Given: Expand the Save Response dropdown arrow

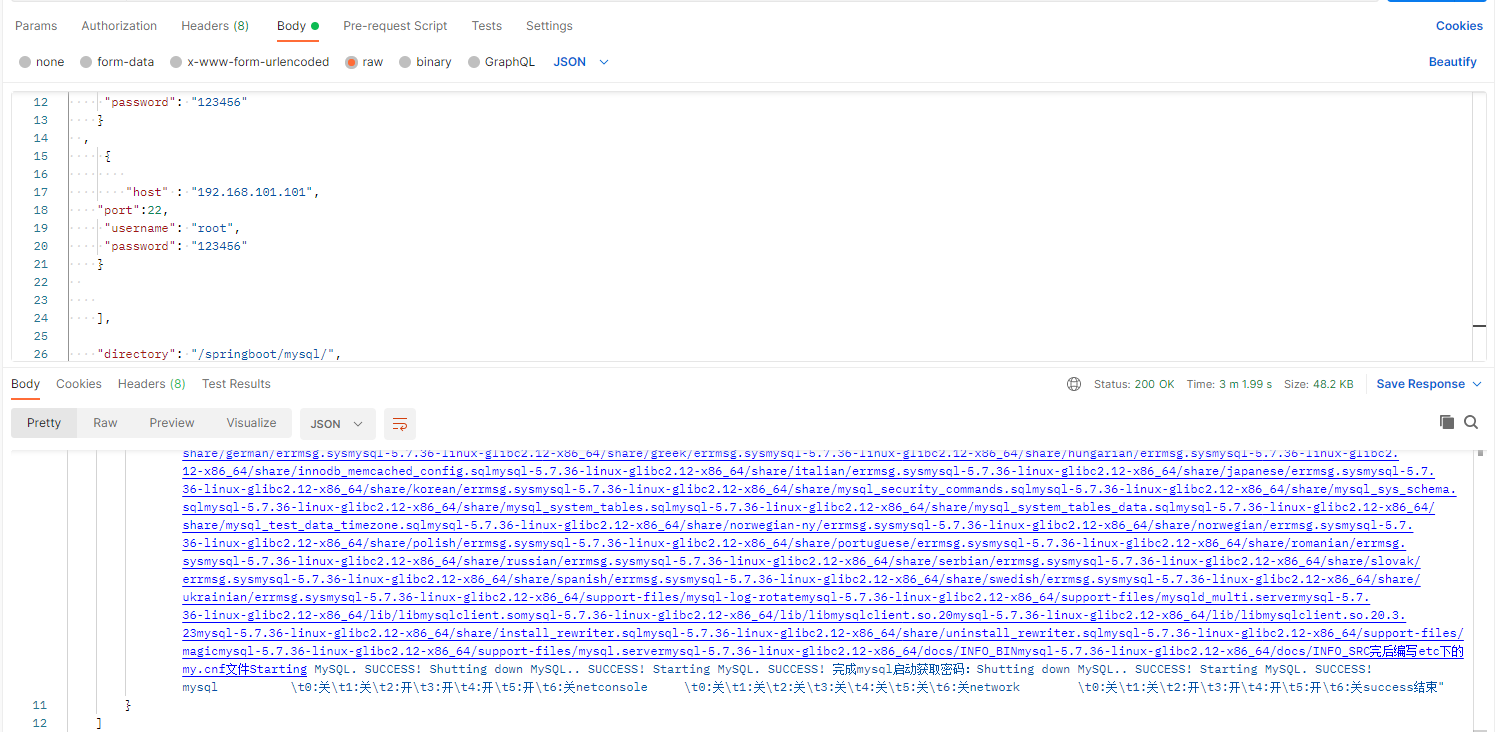Looking at the screenshot, I should [x=1477, y=384].
